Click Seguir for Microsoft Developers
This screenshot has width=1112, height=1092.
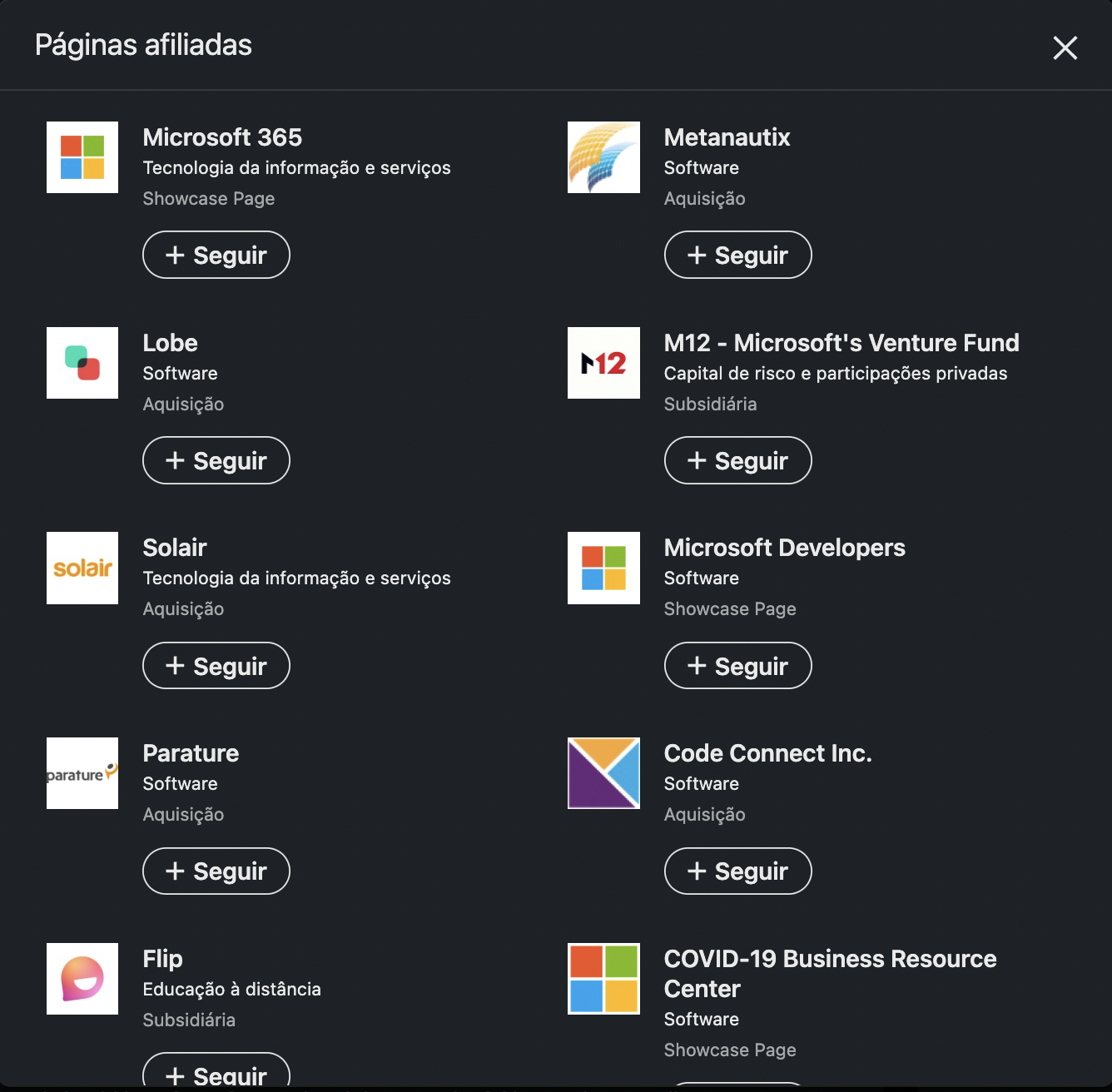737,666
